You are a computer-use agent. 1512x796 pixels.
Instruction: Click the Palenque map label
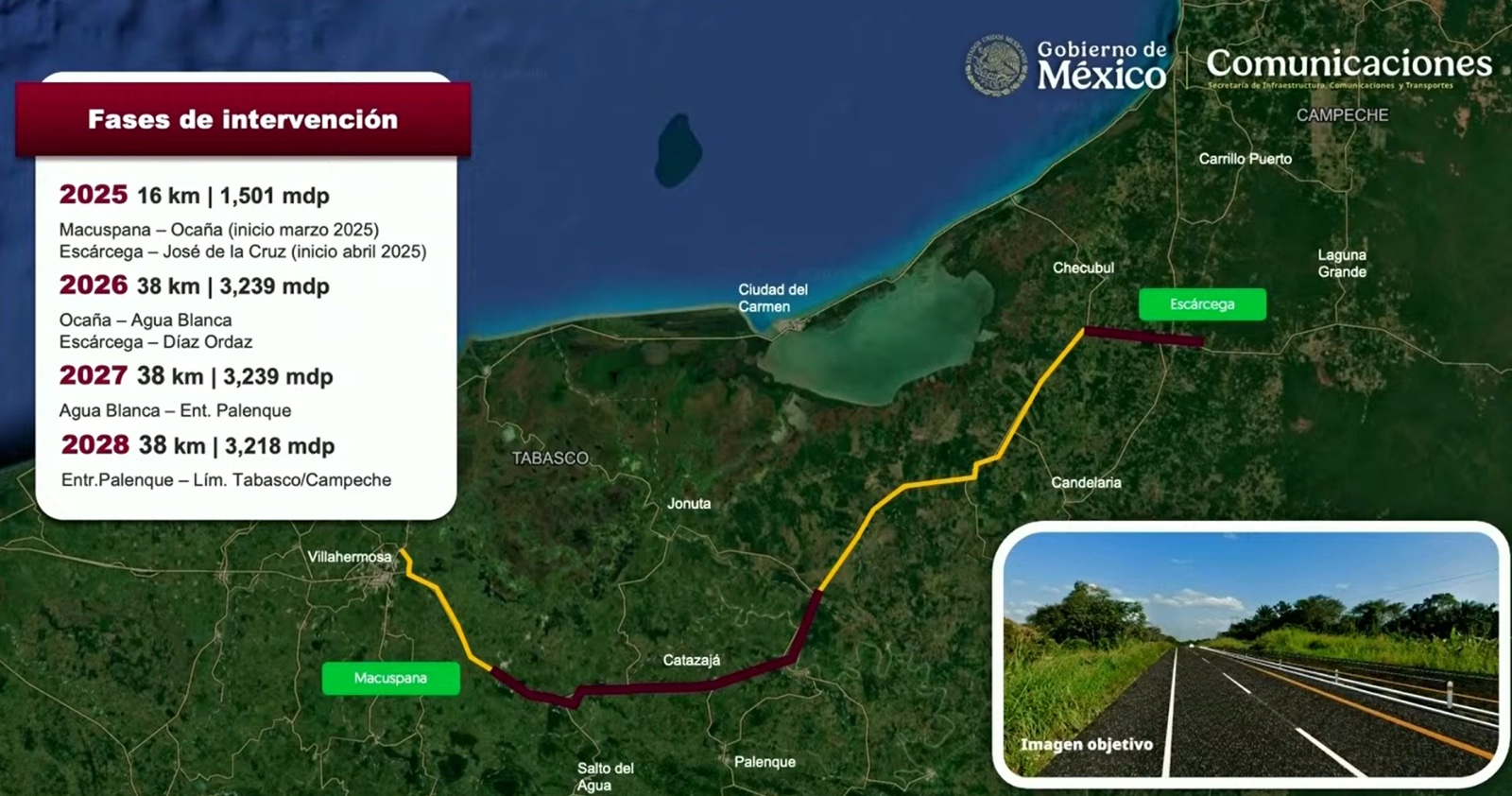(765, 762)
